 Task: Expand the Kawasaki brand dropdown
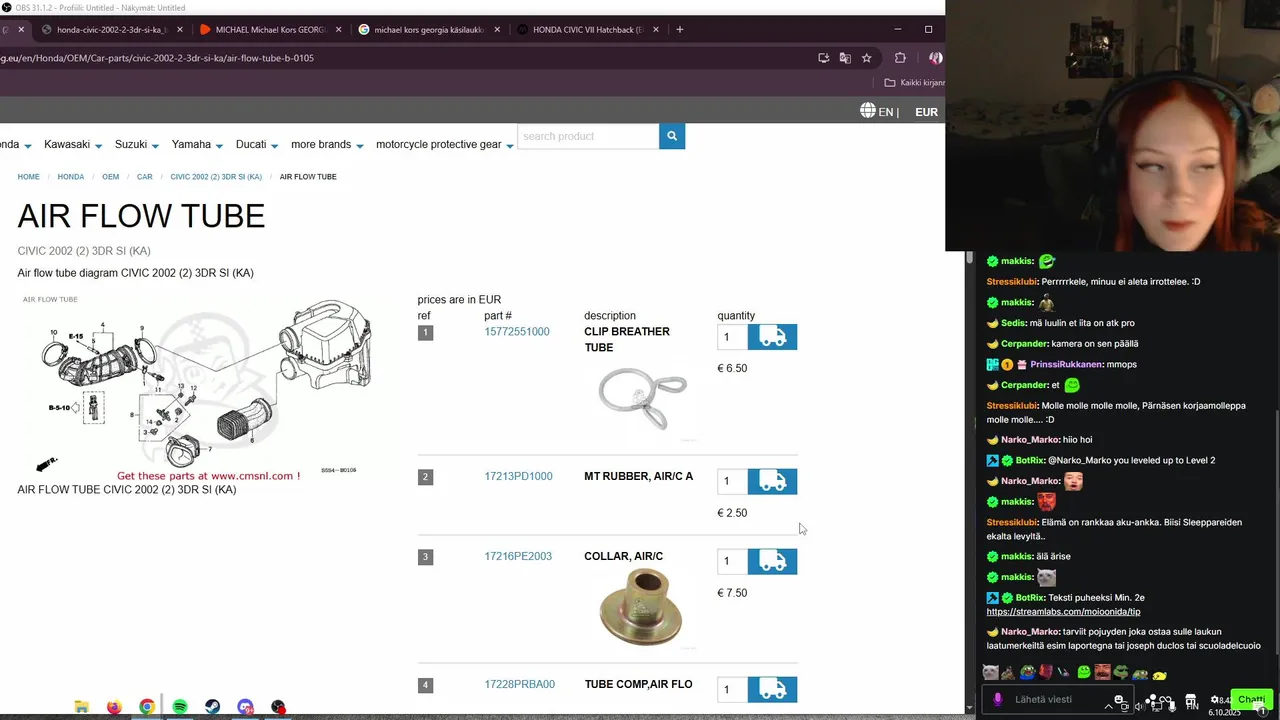[74, 145]
